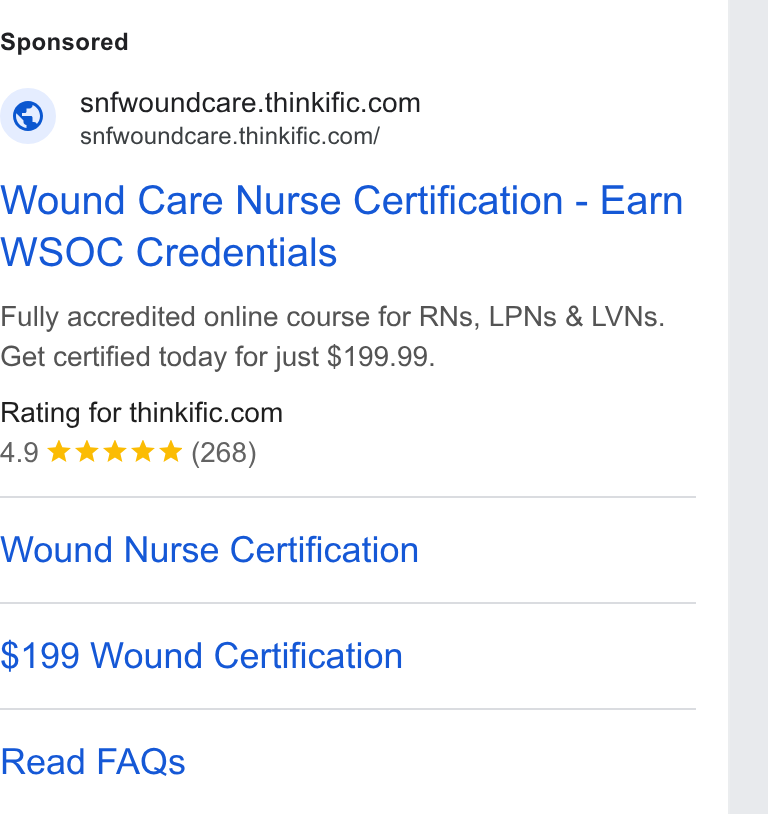Click the first gold rating star
Image resolution: width=768 pixels, height=814 pixels.
pos(59,452)
